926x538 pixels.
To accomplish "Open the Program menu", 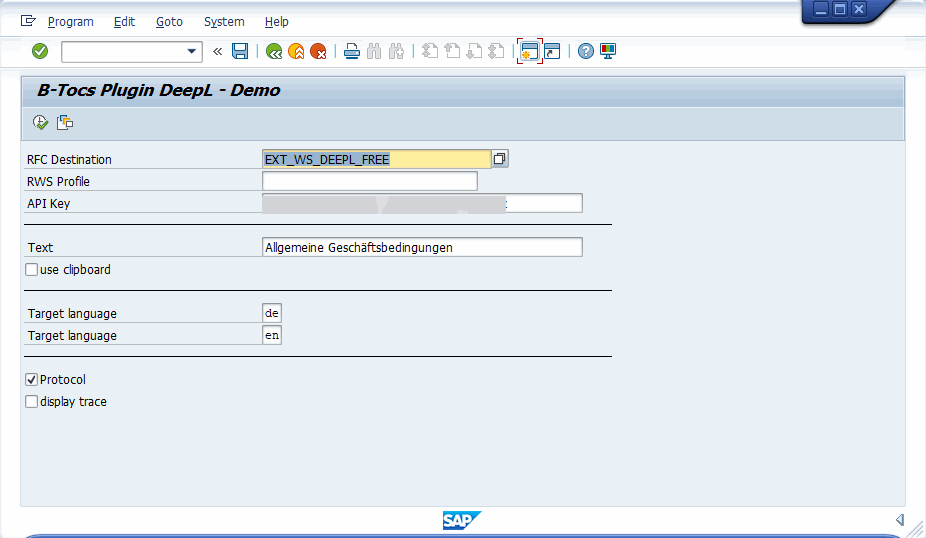I will click(70, 22).
